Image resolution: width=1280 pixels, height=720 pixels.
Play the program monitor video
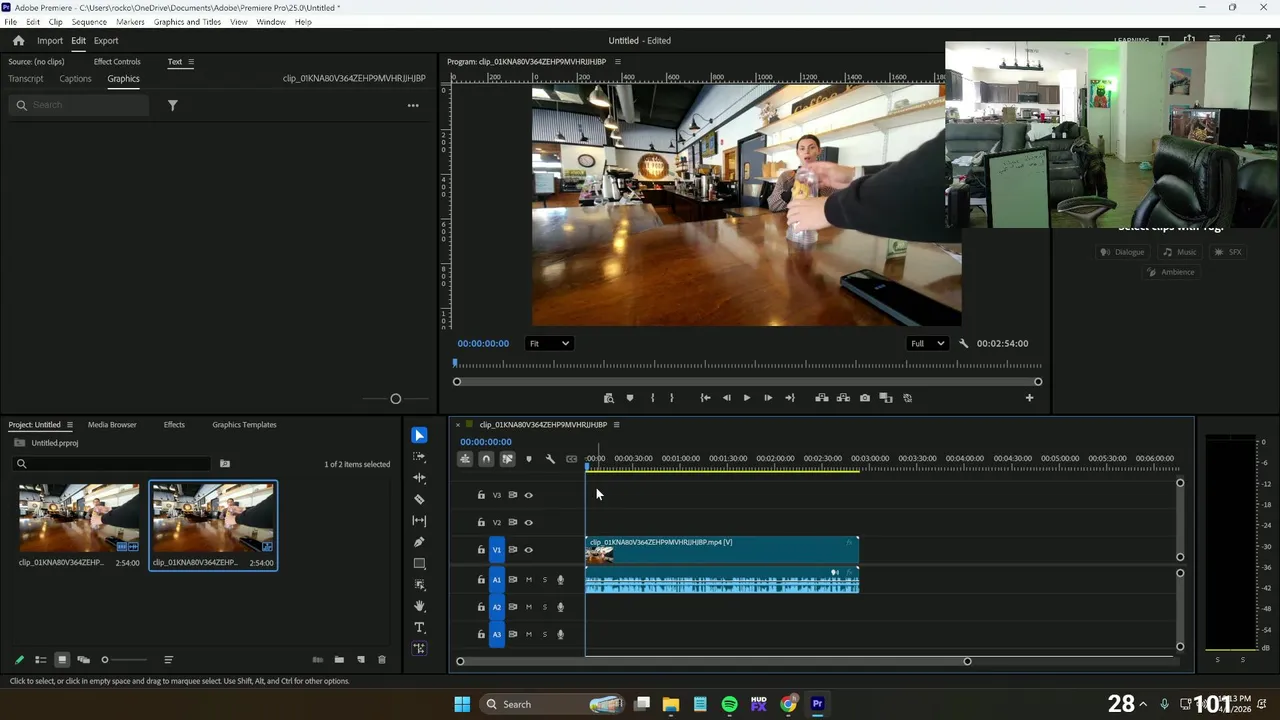coord(746,398)
